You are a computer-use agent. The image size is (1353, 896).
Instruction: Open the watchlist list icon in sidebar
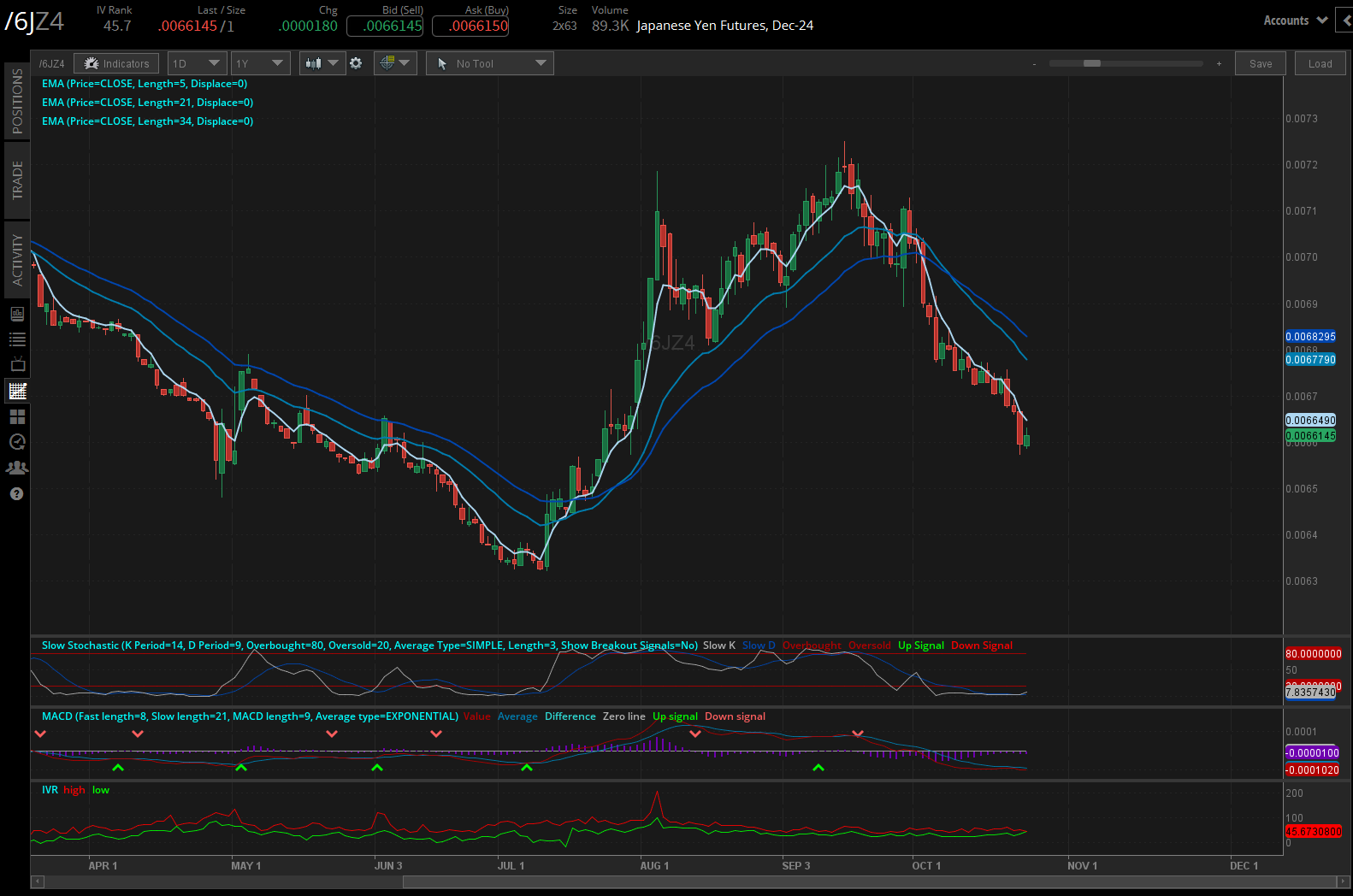coord(17,339)
